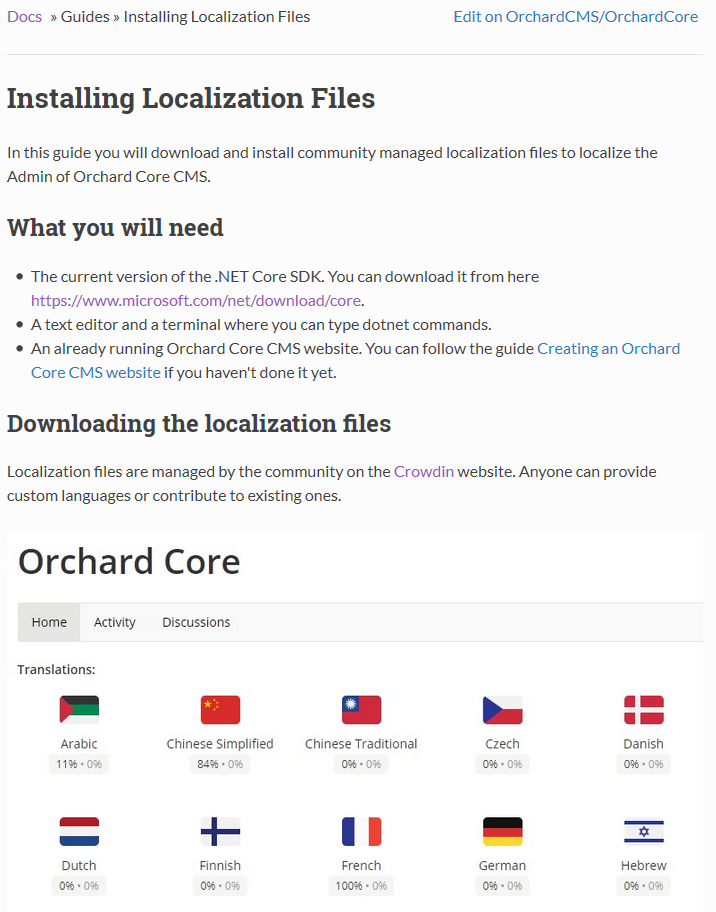Click the Translations: label
Screen dimensions: 716x912
point(56,669)
